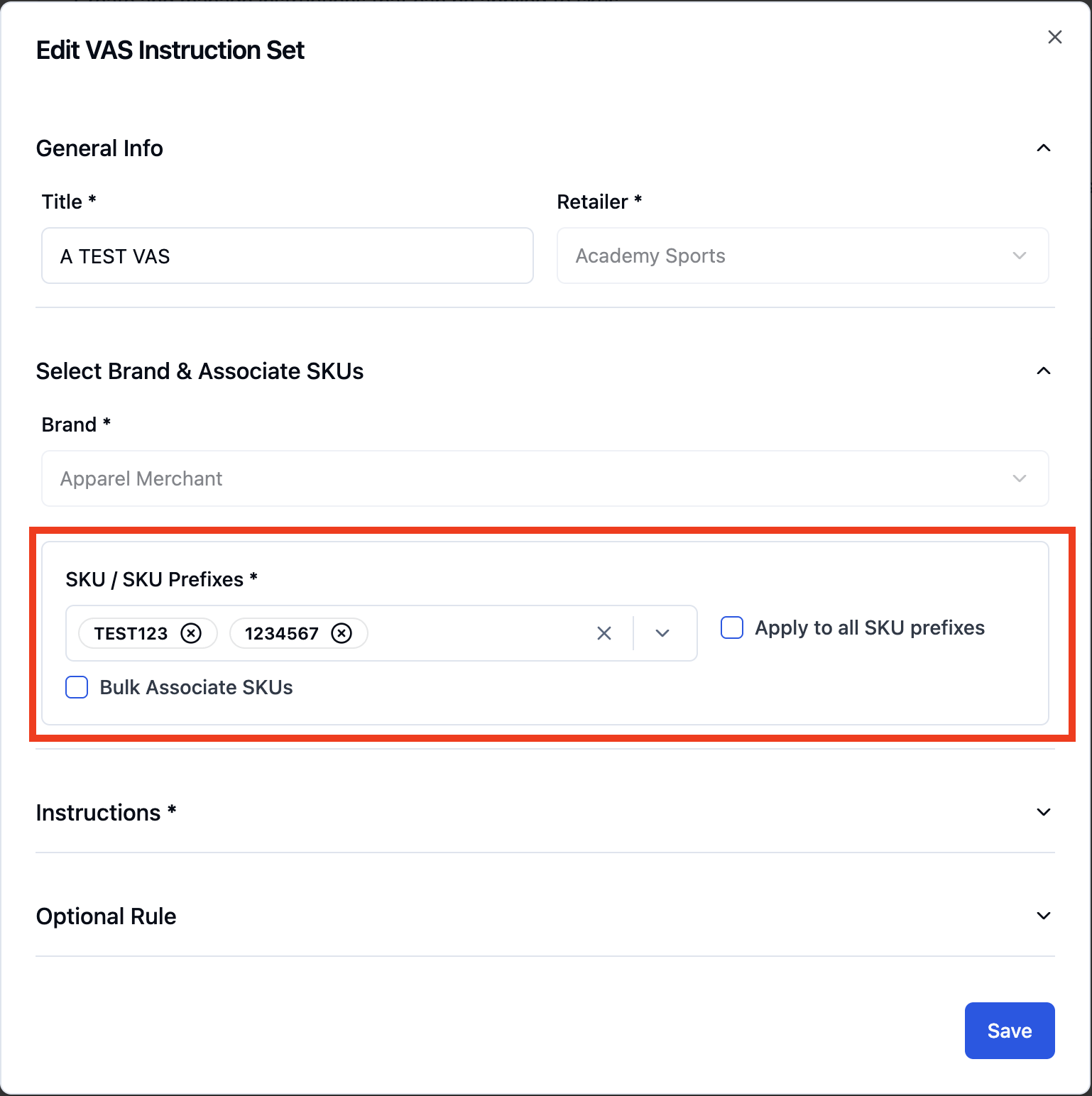Select the 1234567 tag text
The image size is (1092, 1096).
pos(282,633)
